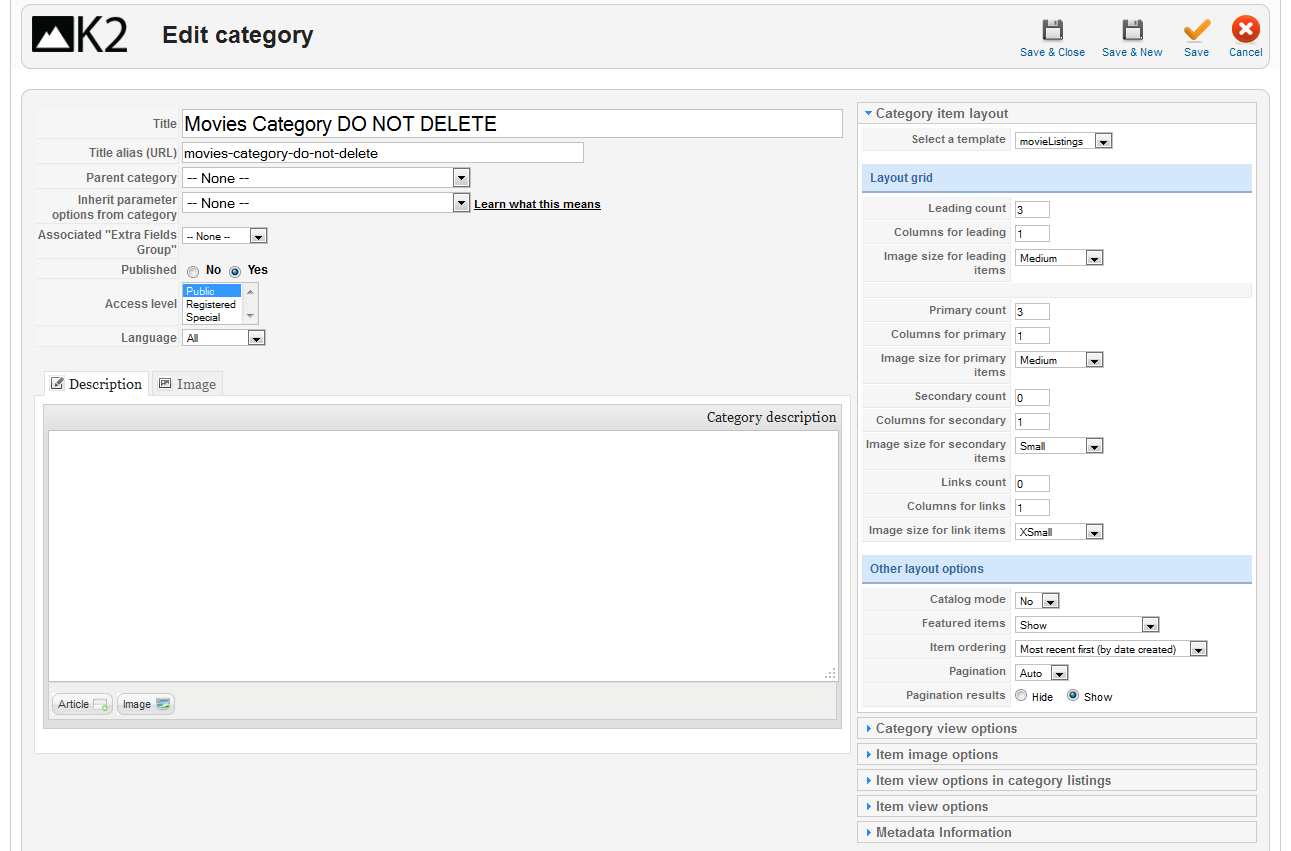Click the Title input field

point(512,124)
